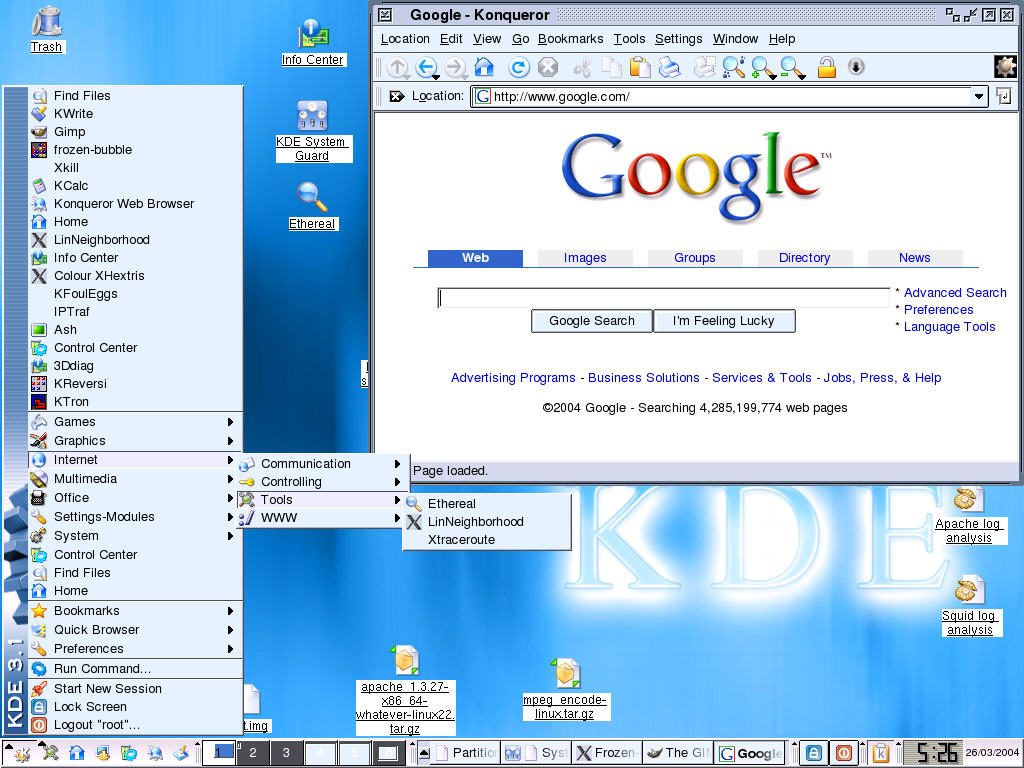Open the location URL history dropdown
The image size is (1024, 768).
[978, 97]
